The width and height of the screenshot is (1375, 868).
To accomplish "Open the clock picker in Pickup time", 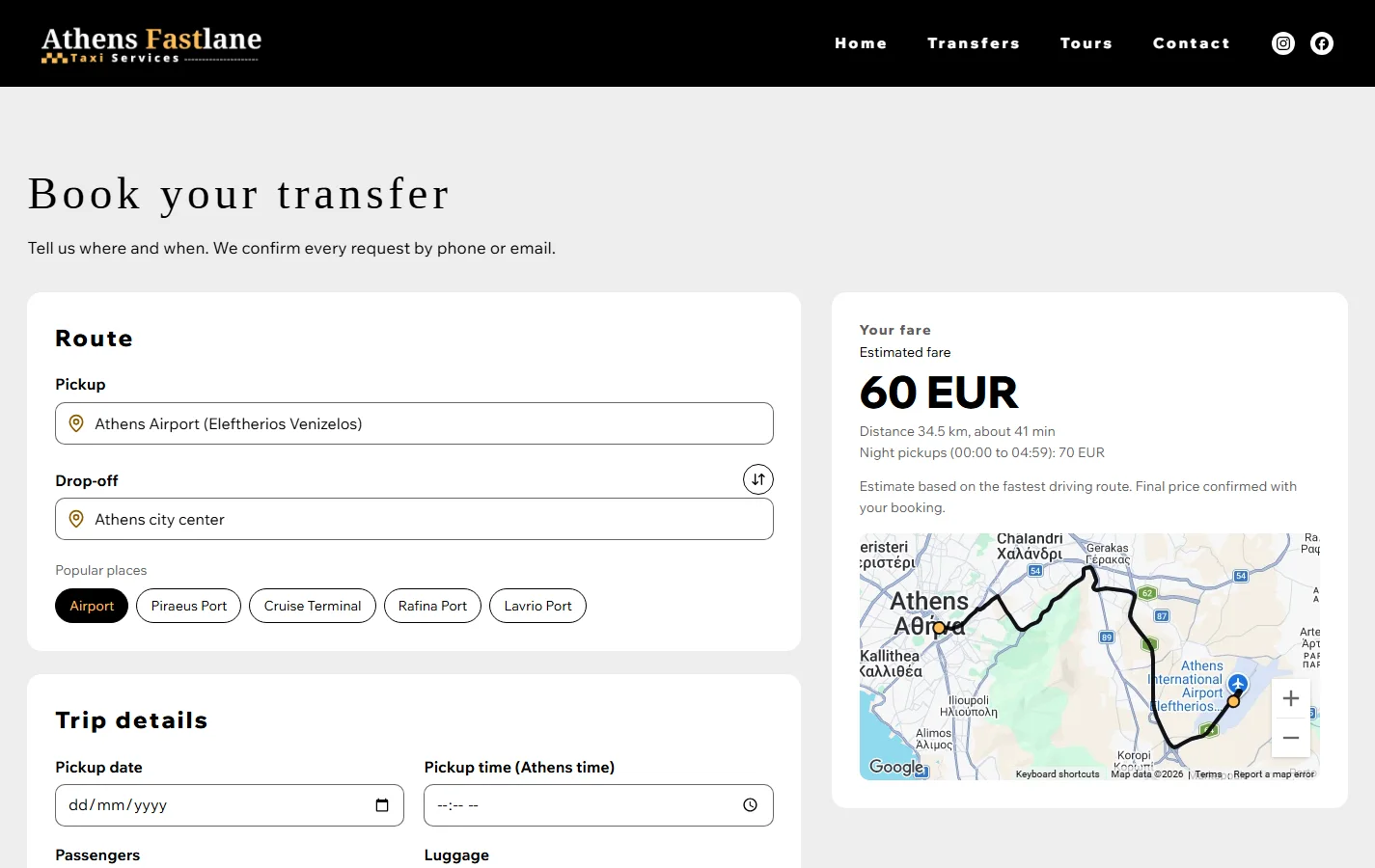I will [751, 805].
